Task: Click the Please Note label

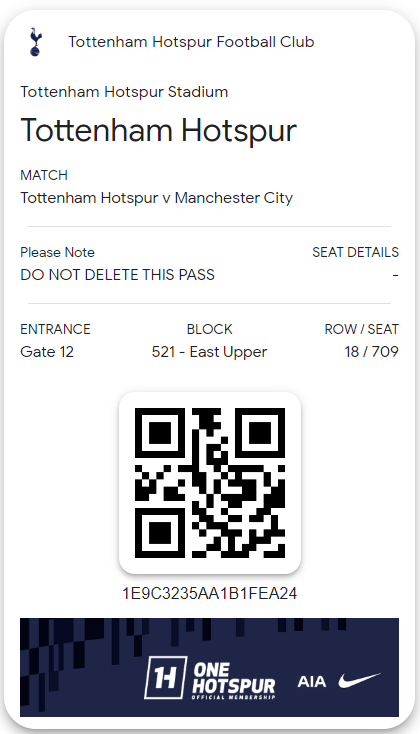Action: click(57, 252)
